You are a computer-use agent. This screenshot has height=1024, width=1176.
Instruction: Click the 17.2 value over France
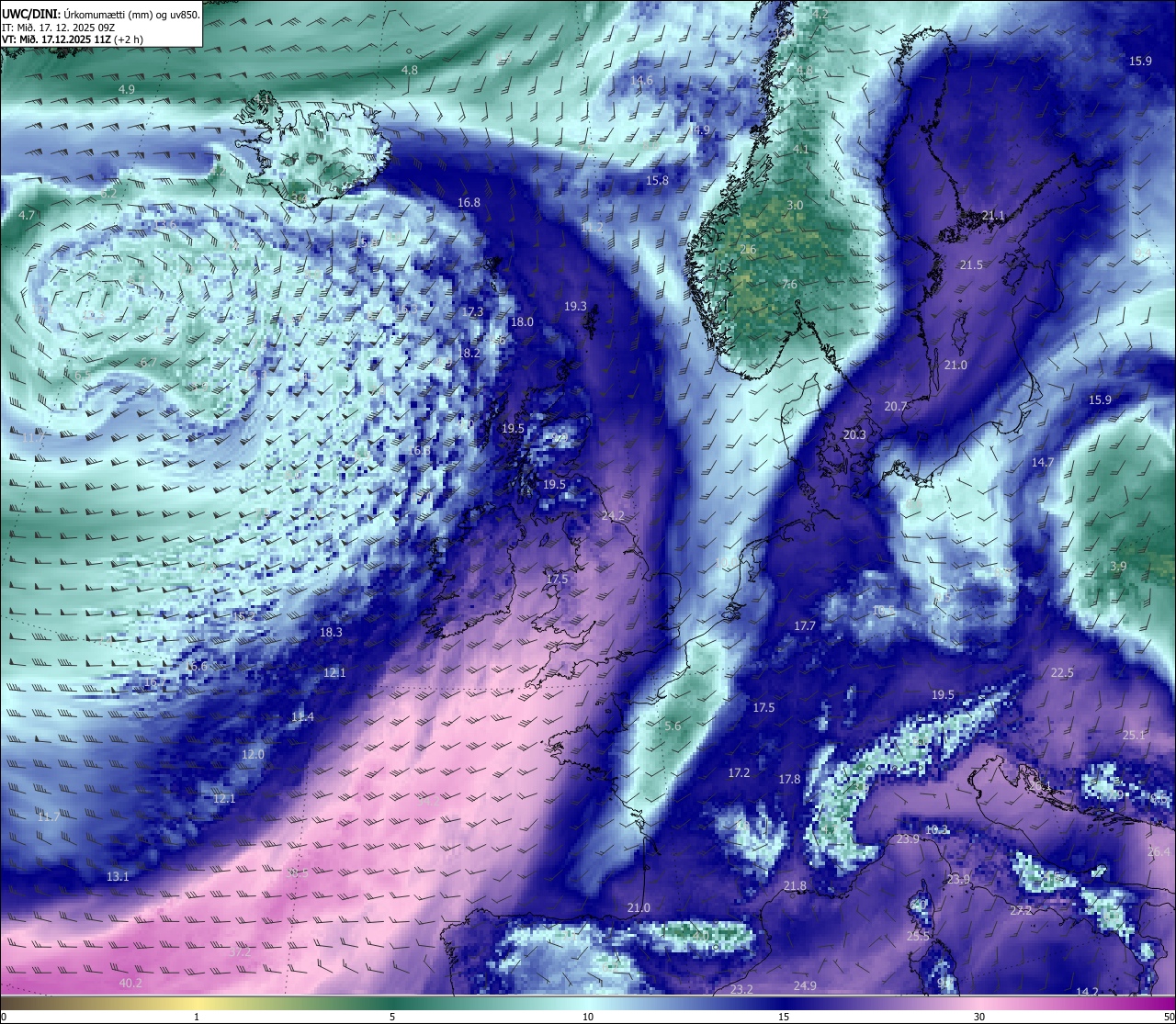(739, 773)
